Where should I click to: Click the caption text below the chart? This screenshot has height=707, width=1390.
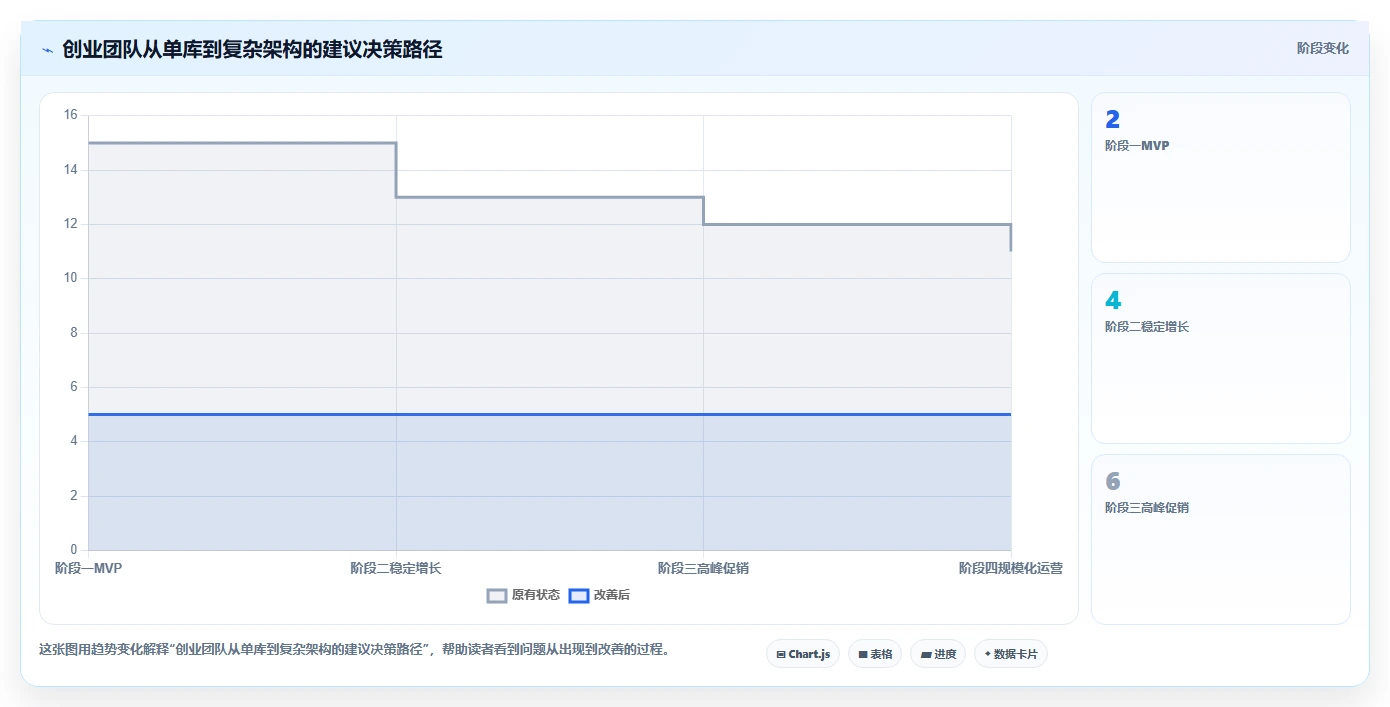354,650
